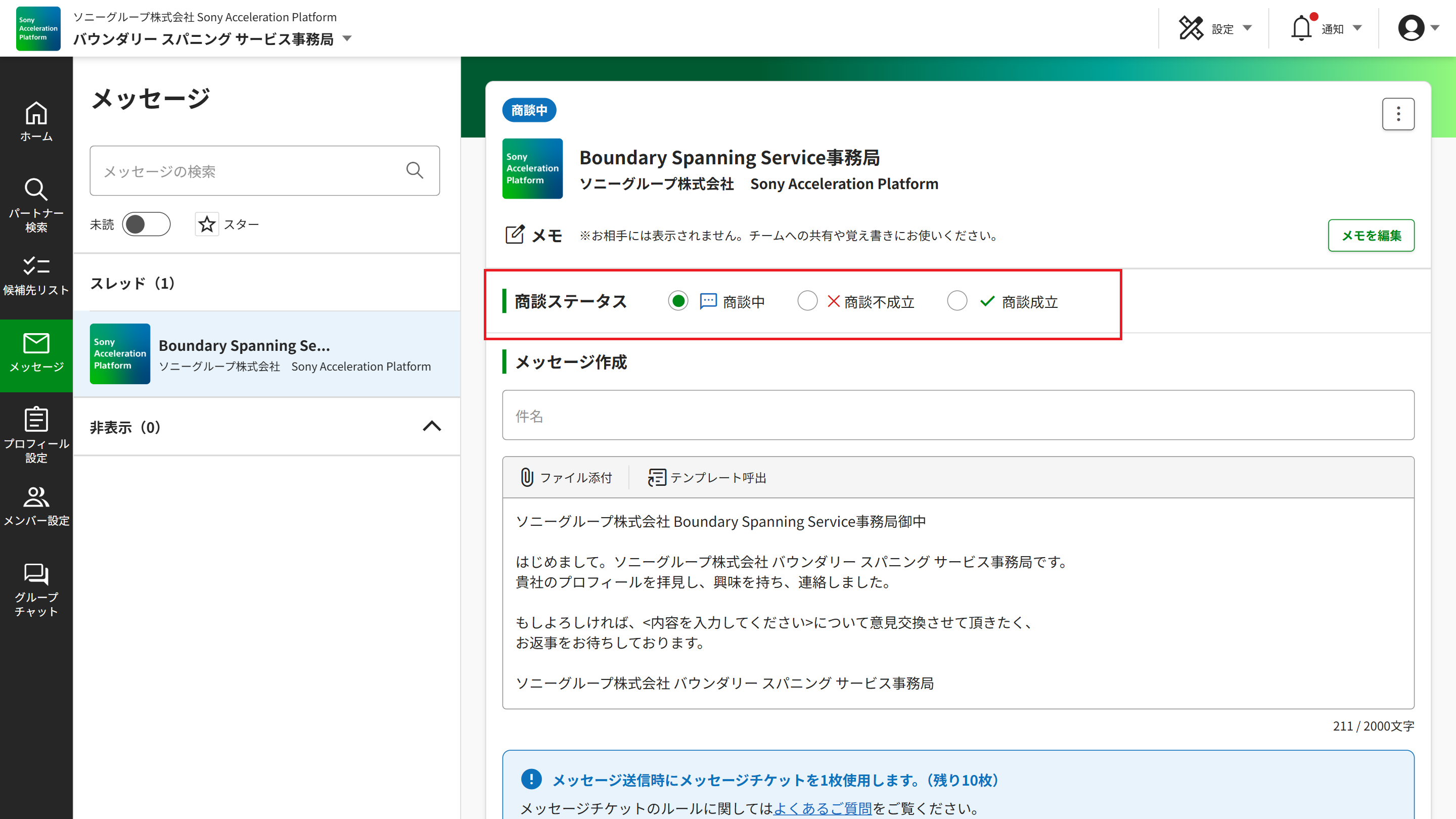Click the Boundary Spanning Service事務局 company logo
The width and height of the screenshot is (1456, 819).
point(532,168)
